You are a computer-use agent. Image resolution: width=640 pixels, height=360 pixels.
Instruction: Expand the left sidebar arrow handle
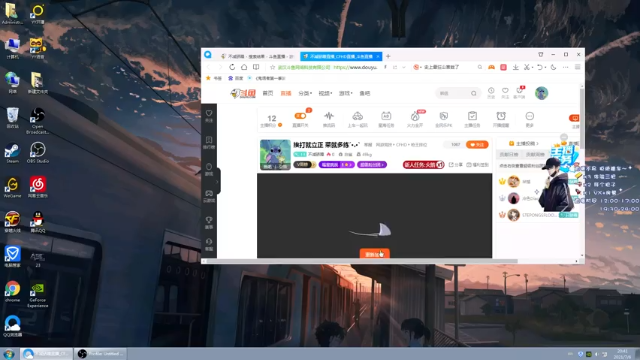pyautogui.click(x=218, y=181)
